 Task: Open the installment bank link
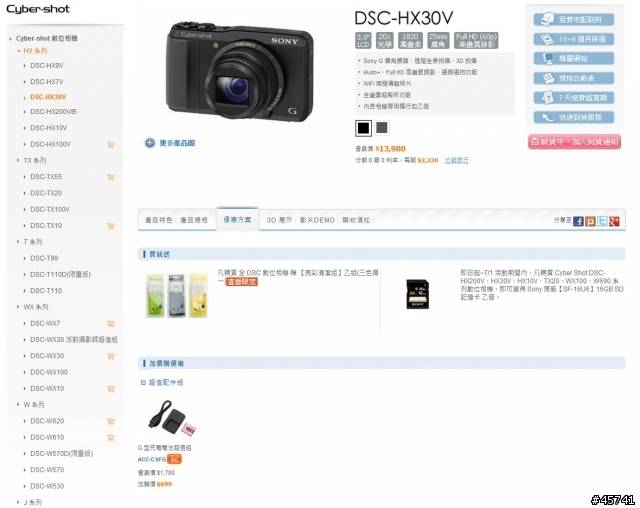pyautogui.click(x=456, y=160)
